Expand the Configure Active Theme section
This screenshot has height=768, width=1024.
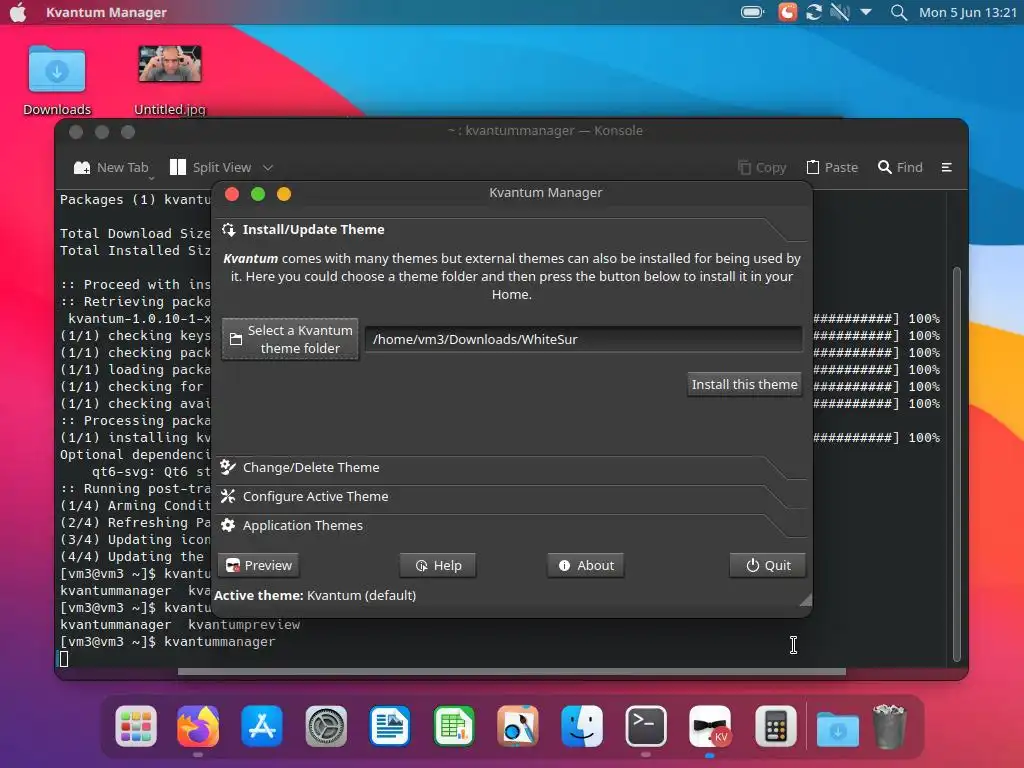(x=512, y=496)
